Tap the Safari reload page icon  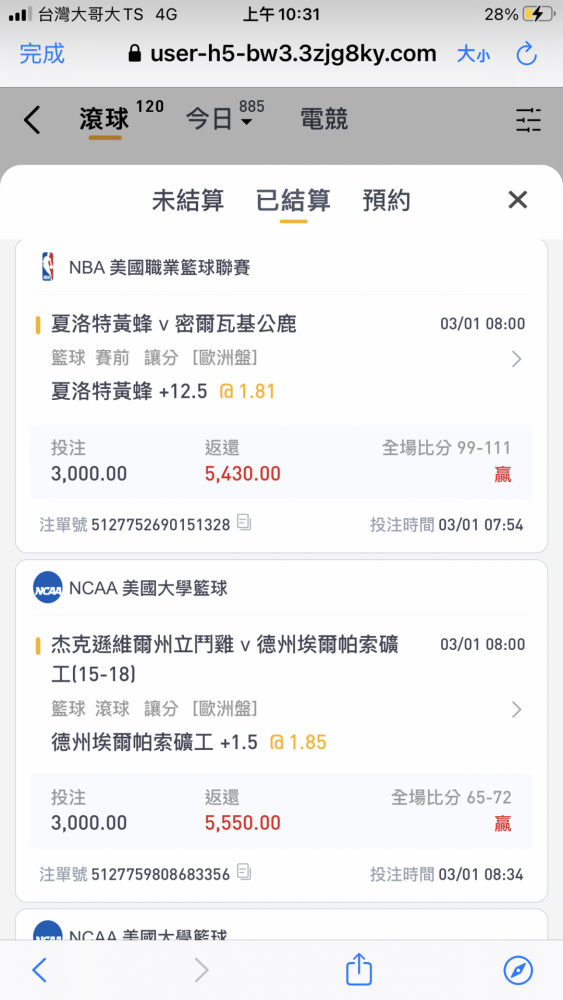tap(527, 54)
